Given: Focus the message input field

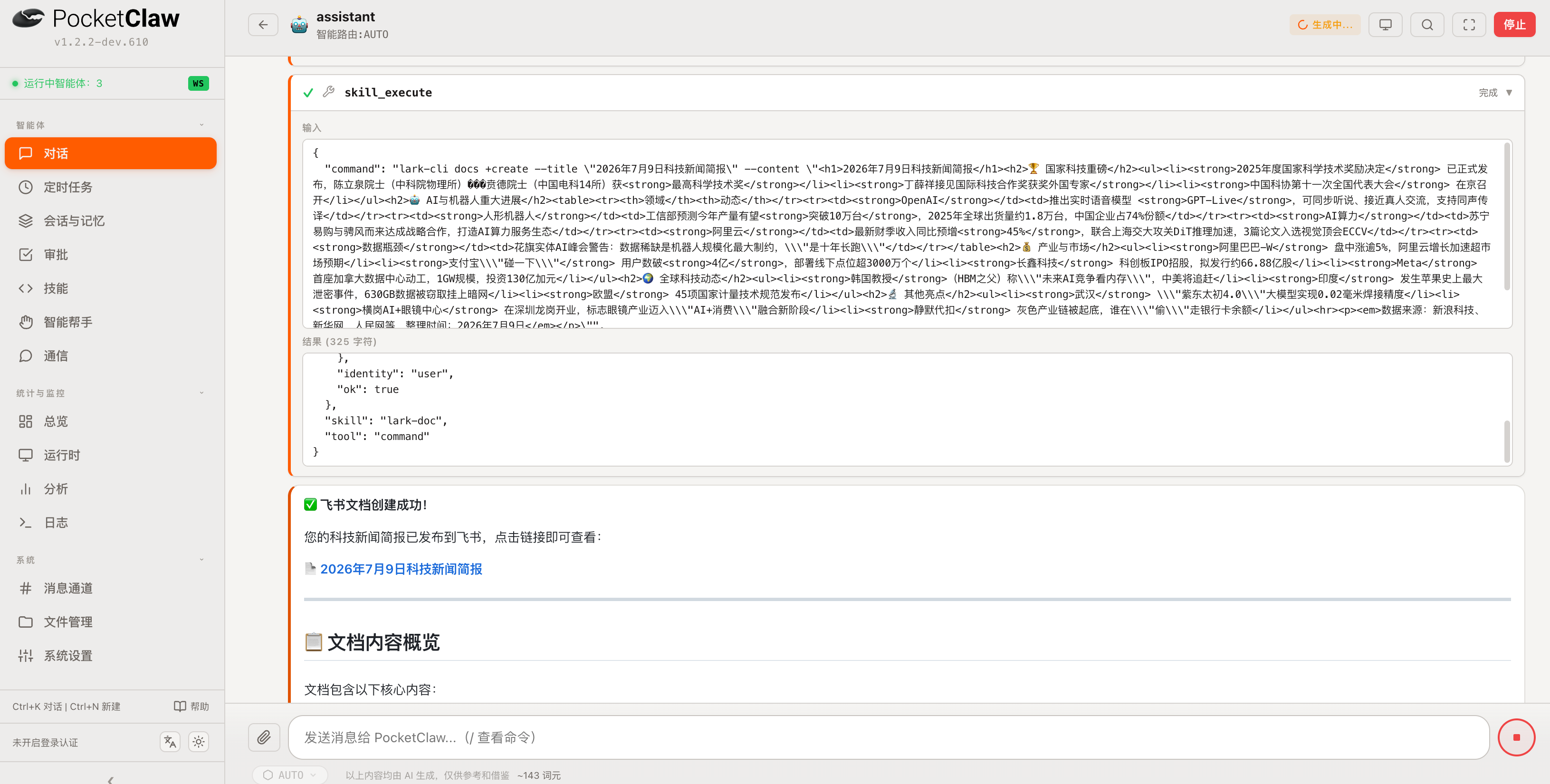Looking at the screenshot, I should point(888,737).
